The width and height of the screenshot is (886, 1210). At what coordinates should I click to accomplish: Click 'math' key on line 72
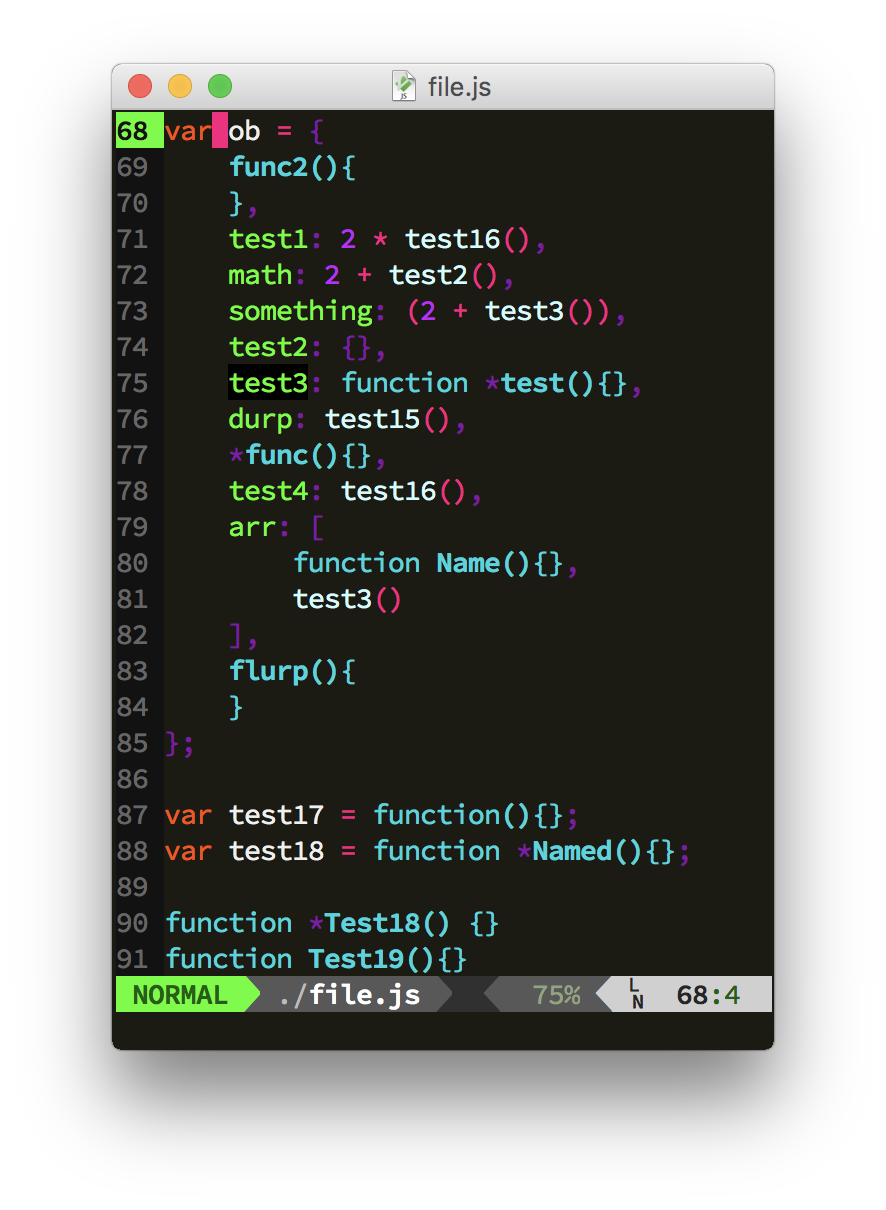[261, 275]
